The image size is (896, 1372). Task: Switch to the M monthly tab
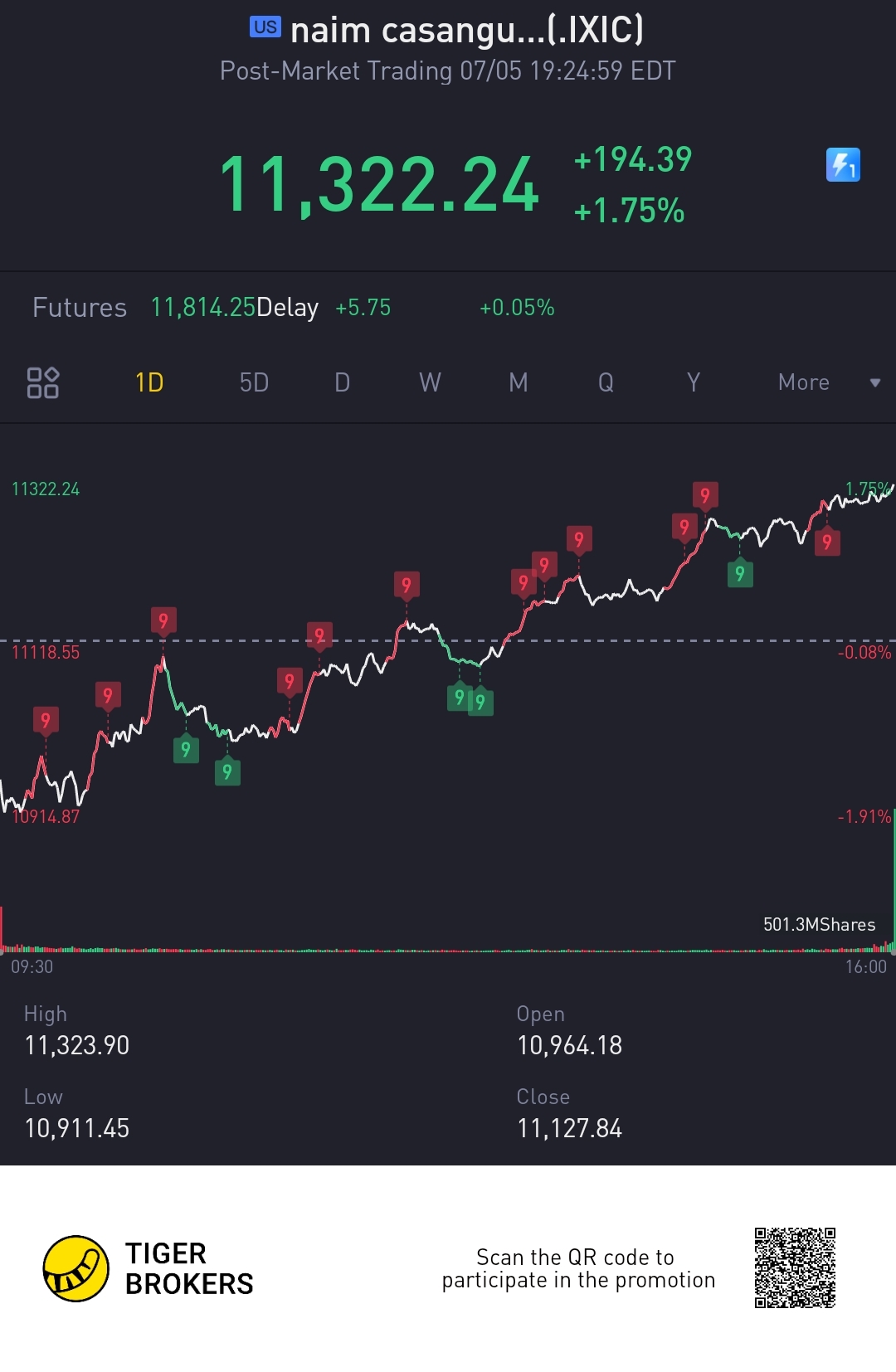(518, 382)
